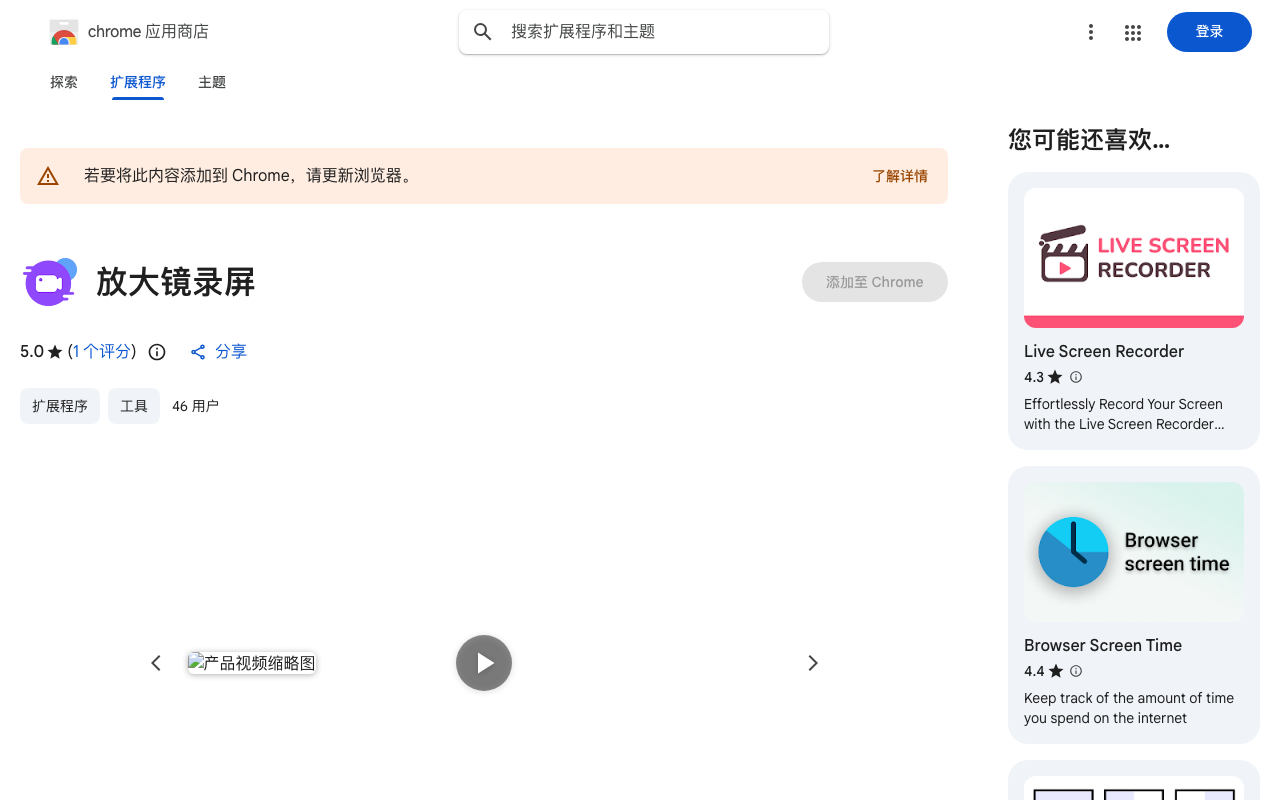Screen dimensions: 1280x800
Task: Click the Live Screen Recorder description text
Action: [1124, 414]
